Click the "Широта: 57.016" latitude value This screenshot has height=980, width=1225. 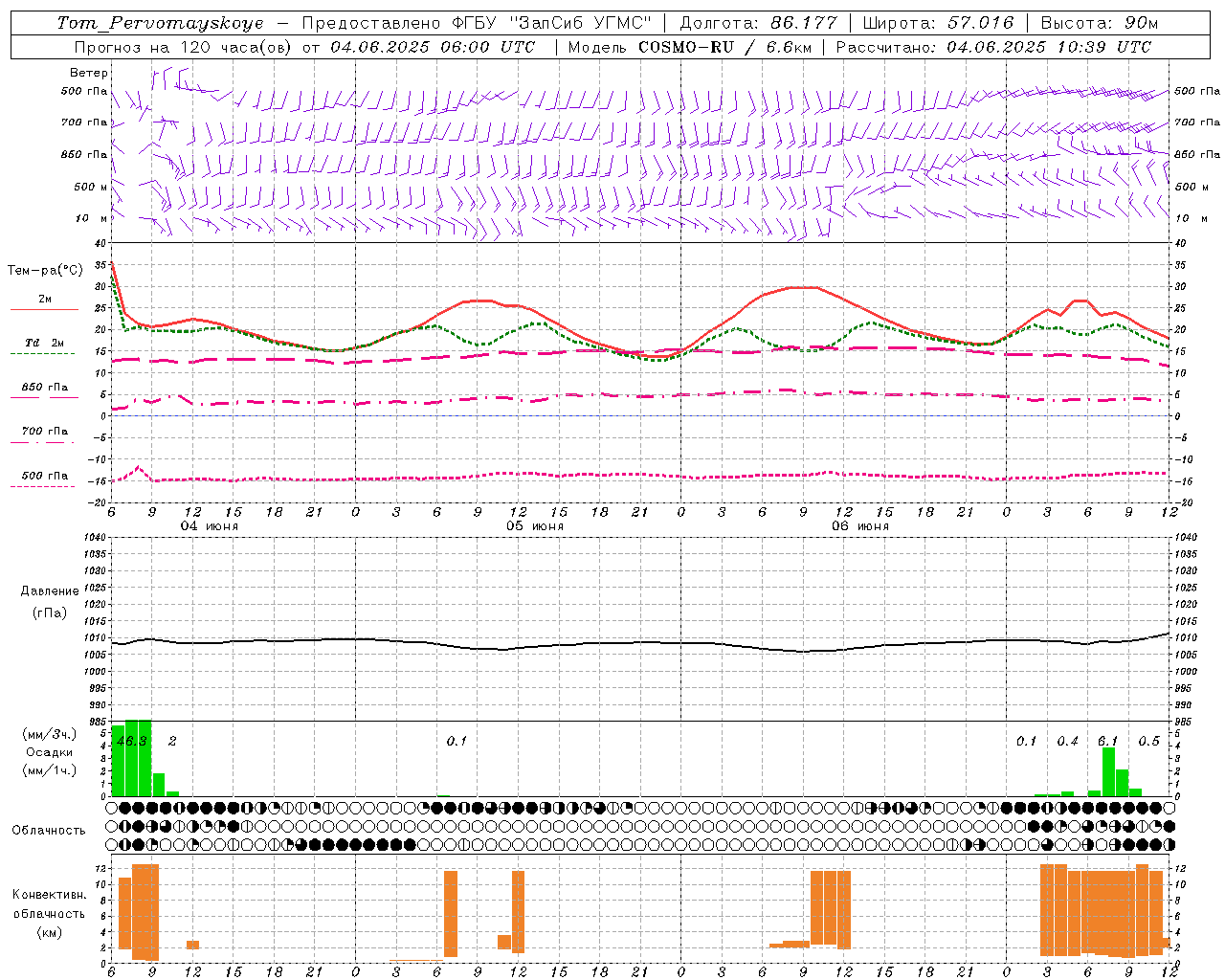[938, 23]
